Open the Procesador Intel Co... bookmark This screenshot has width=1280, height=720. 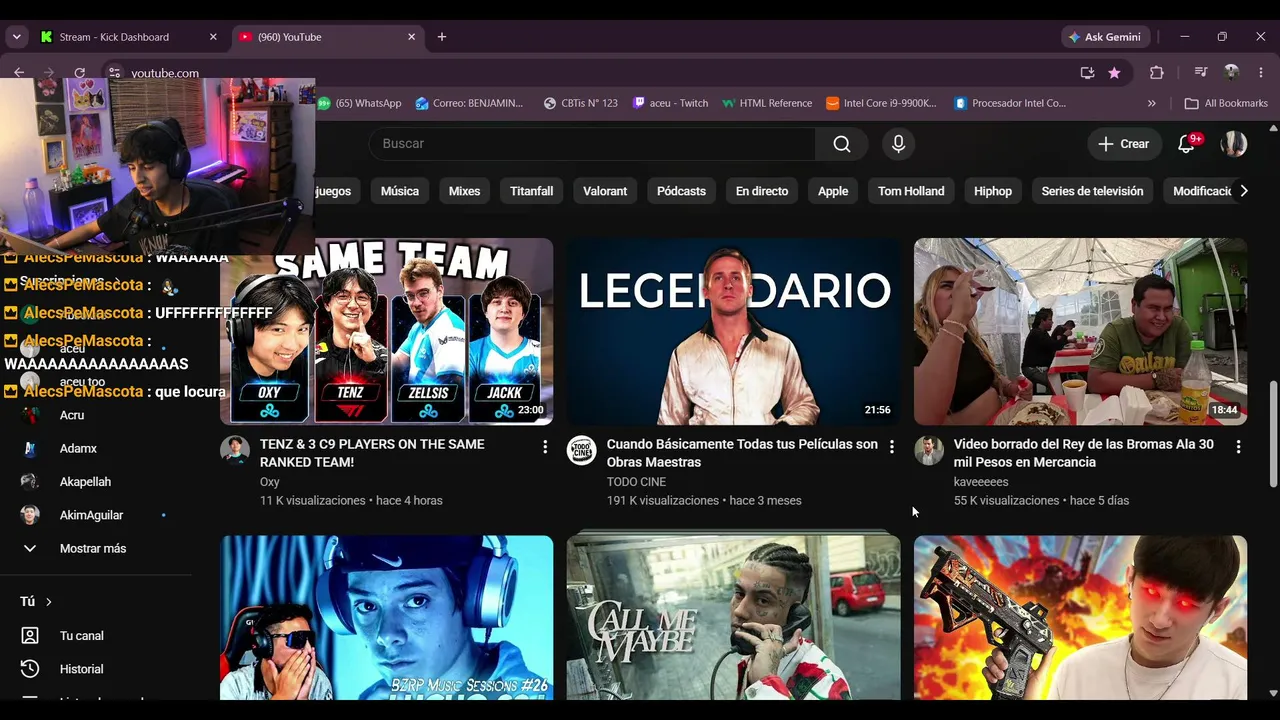[x=1010, y=103]
